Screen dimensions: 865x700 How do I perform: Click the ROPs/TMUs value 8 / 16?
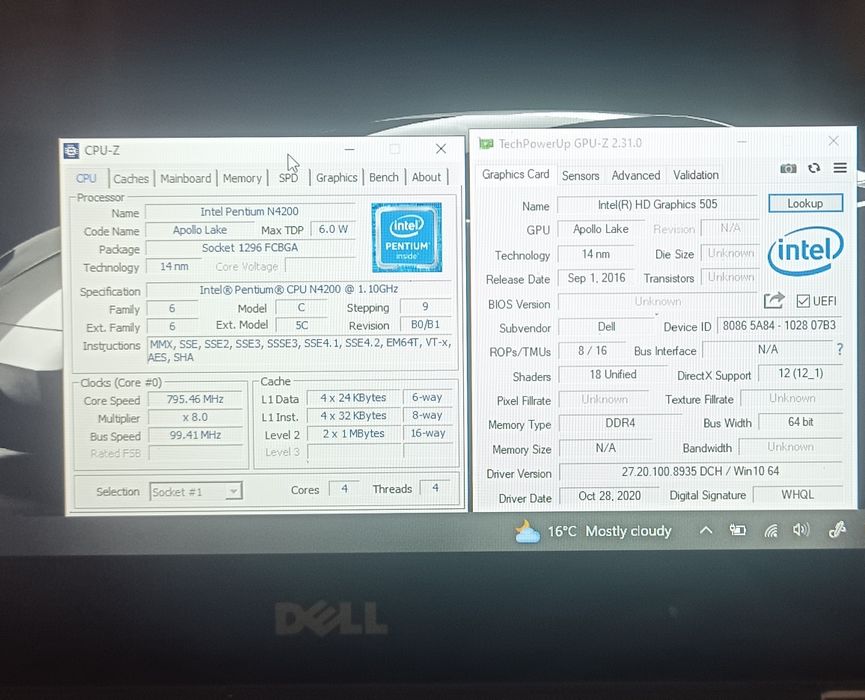pos(592,351)
